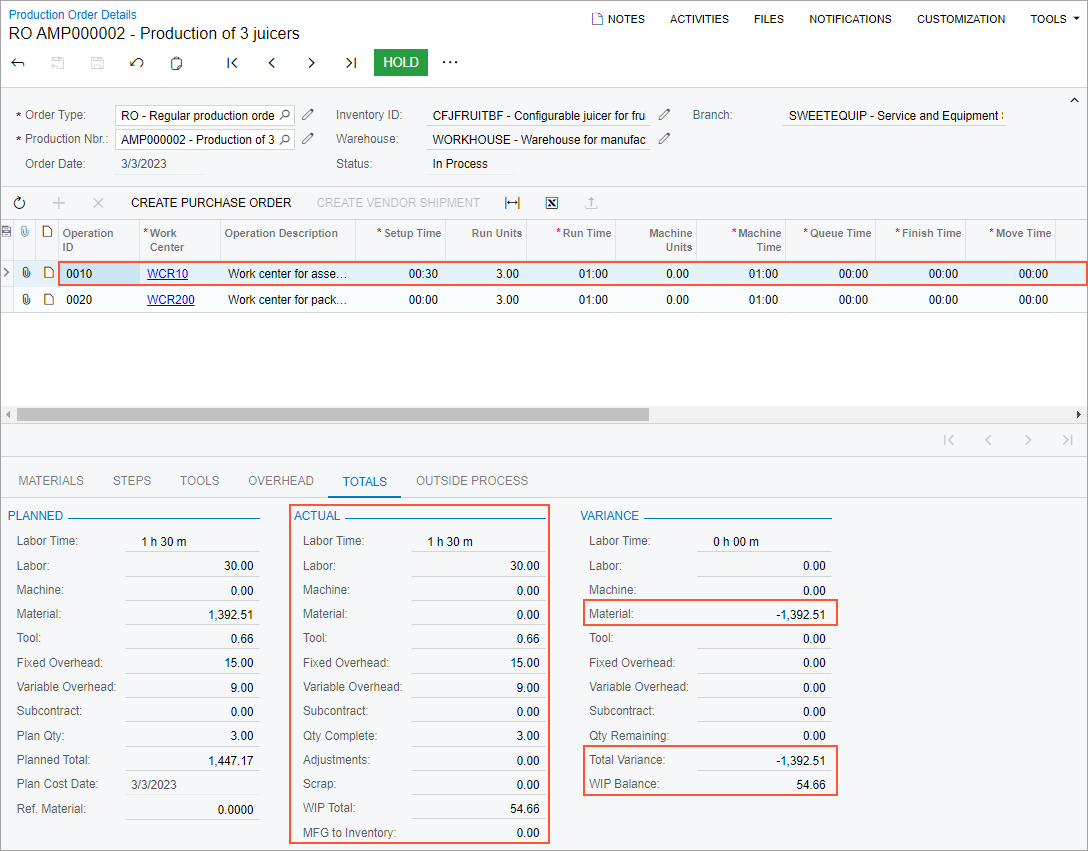Viewport: 1088px width, 851px height.
Task: Click fit-to-screen columns icon
Action: (x=512, y=203)
